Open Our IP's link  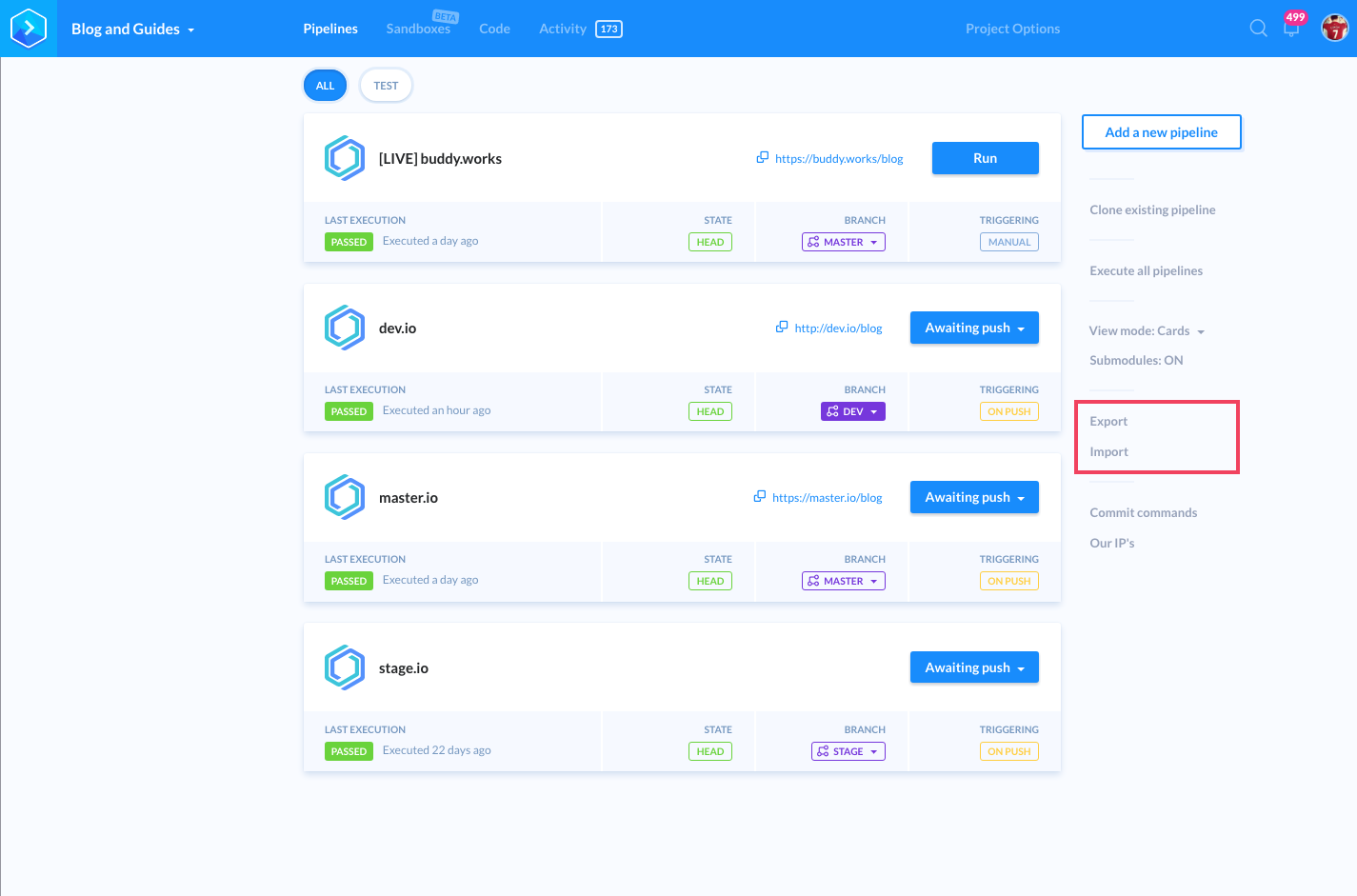point(1112,543)
